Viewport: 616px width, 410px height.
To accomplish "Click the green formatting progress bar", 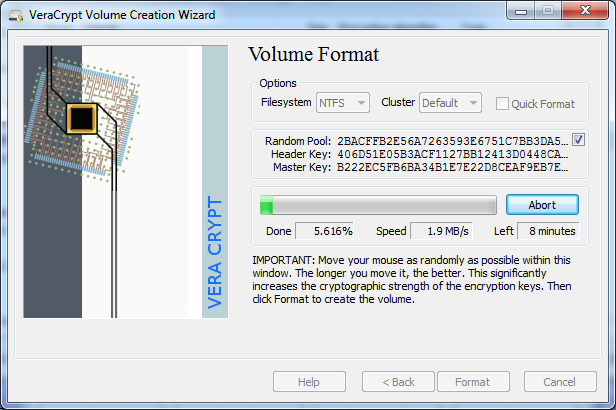I will click(x=378, y=205).
